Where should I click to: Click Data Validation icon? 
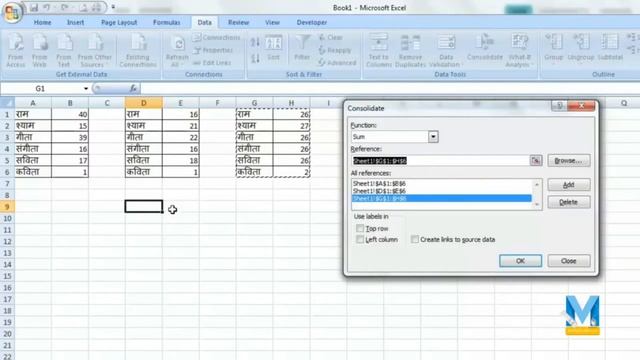446,51
